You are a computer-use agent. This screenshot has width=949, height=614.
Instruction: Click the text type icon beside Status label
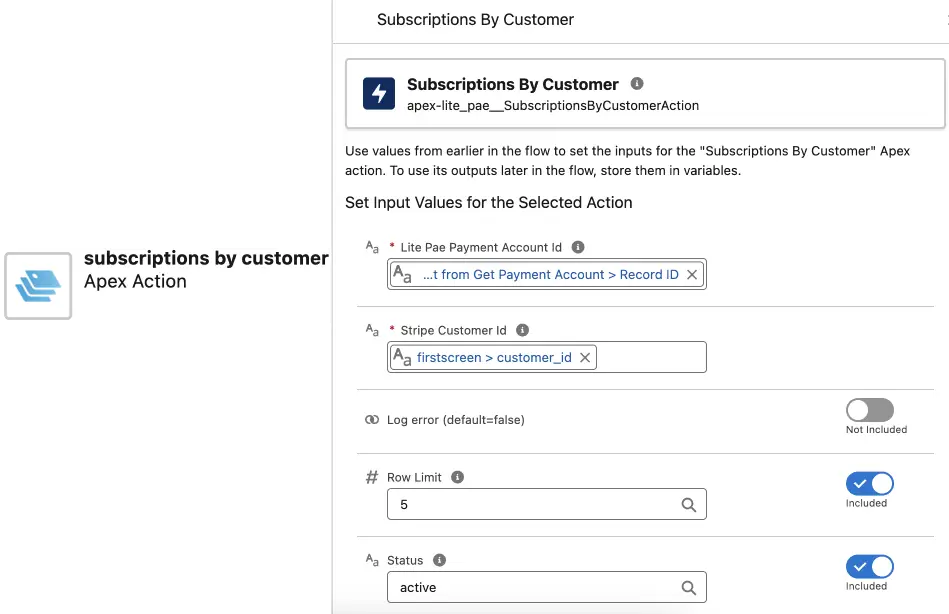(x=372, y=560)
